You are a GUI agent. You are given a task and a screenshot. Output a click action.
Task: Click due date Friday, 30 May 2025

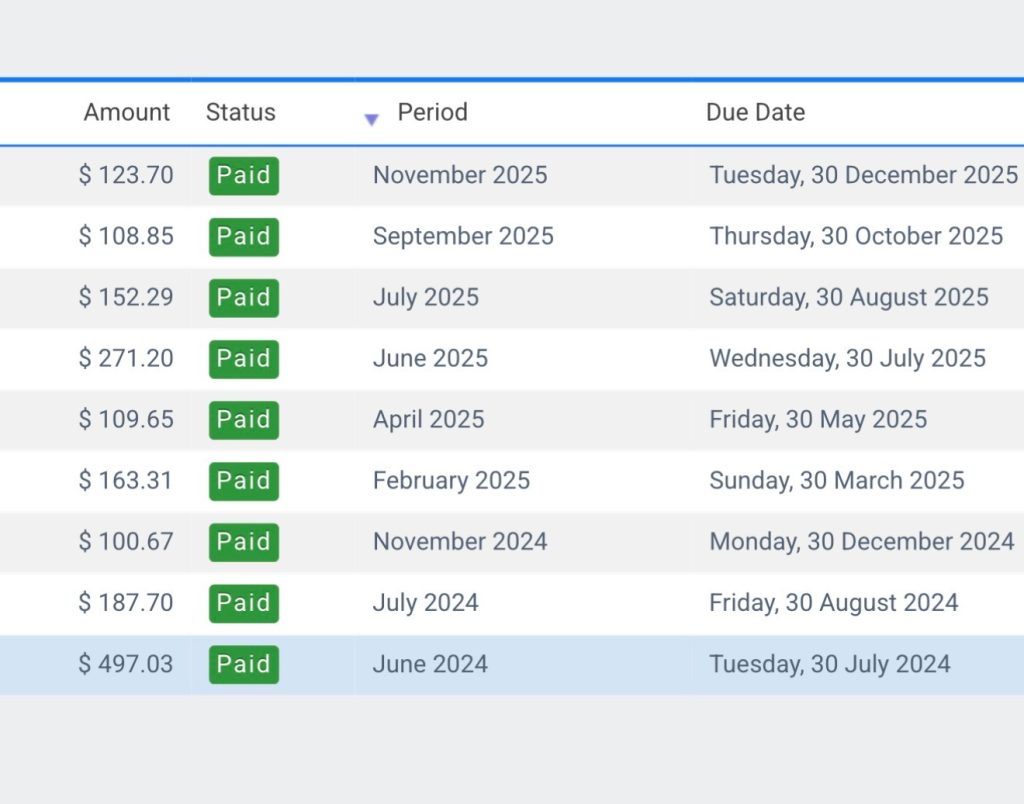tap(818, 419)
